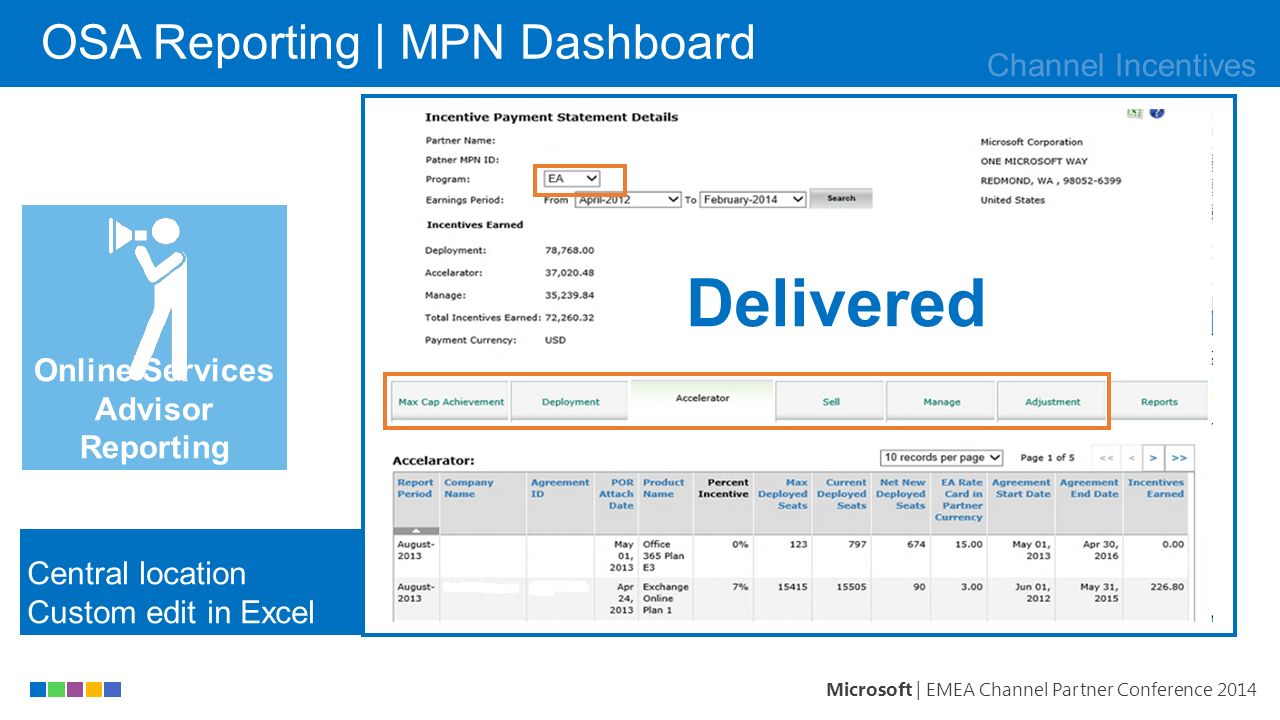This screenshot has height=720, width=1280.
Task: Open the Manage tab
Action: point(941,402)
